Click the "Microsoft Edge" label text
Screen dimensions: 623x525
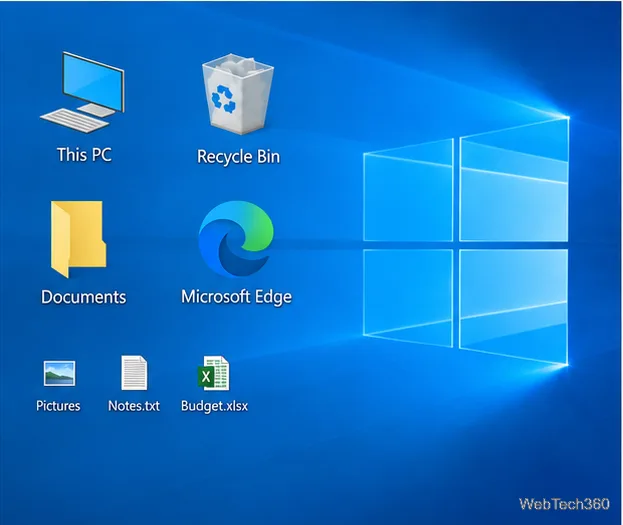tap(236, 297)
